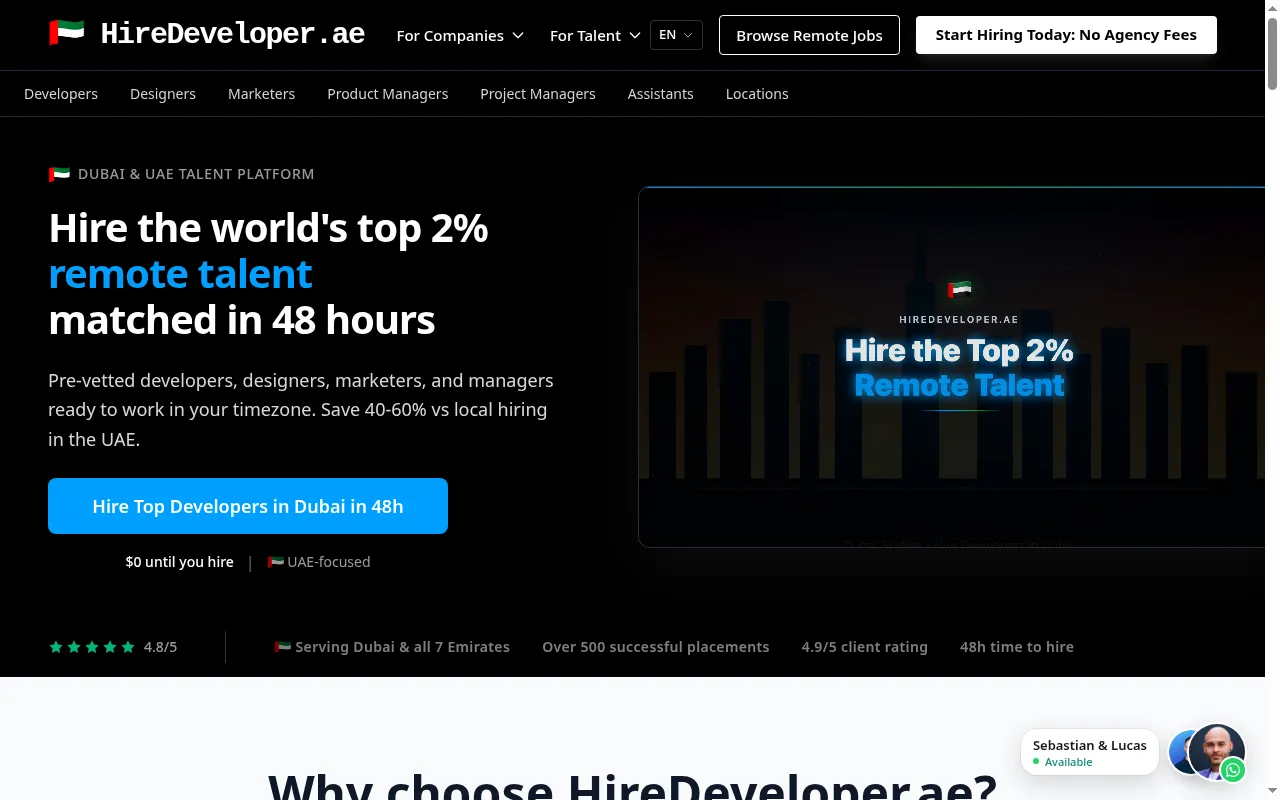Click 'Serving Dubai & all 7 Emirates' text

tap(392, 647)
